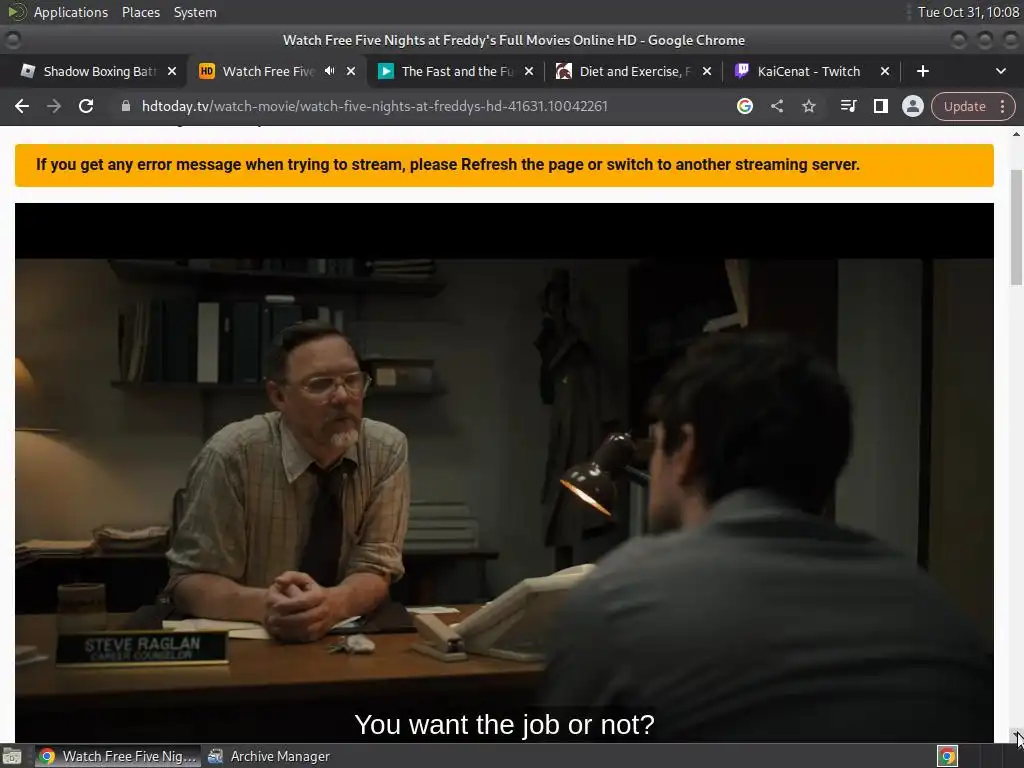Open the Places menu

click(140, 12)
